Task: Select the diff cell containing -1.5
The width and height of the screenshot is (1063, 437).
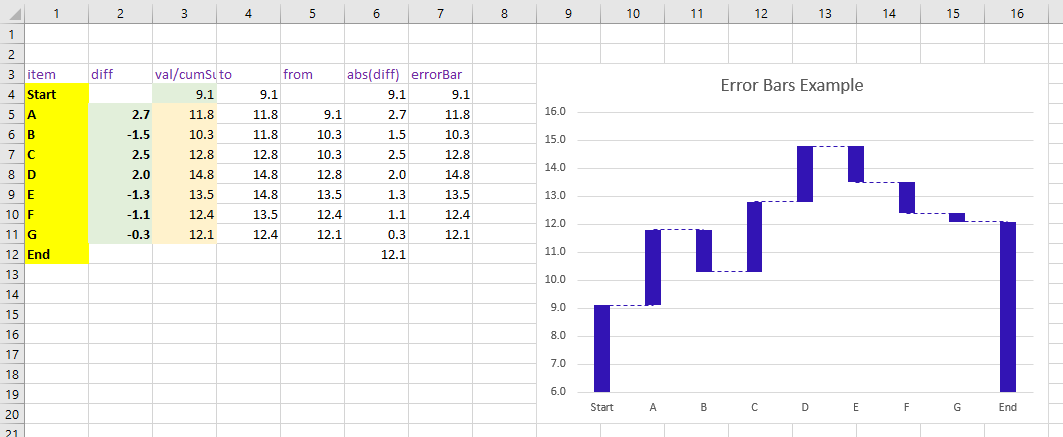Action: [120, 134]
